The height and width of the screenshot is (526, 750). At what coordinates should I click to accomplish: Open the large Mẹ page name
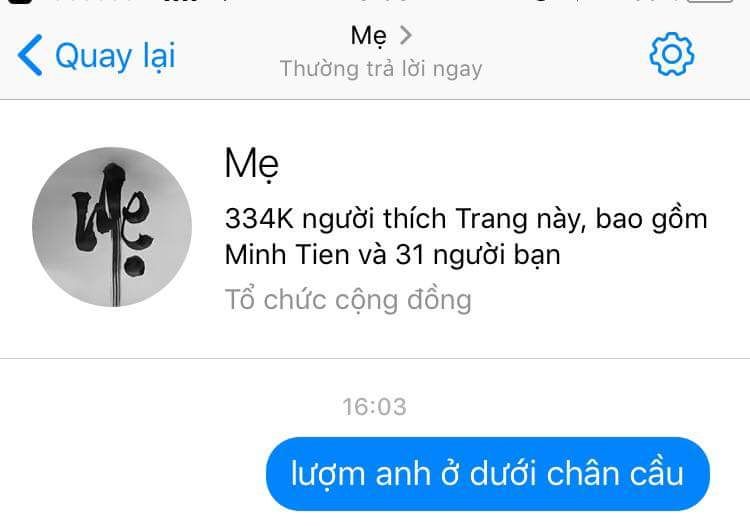coord(252,165)
